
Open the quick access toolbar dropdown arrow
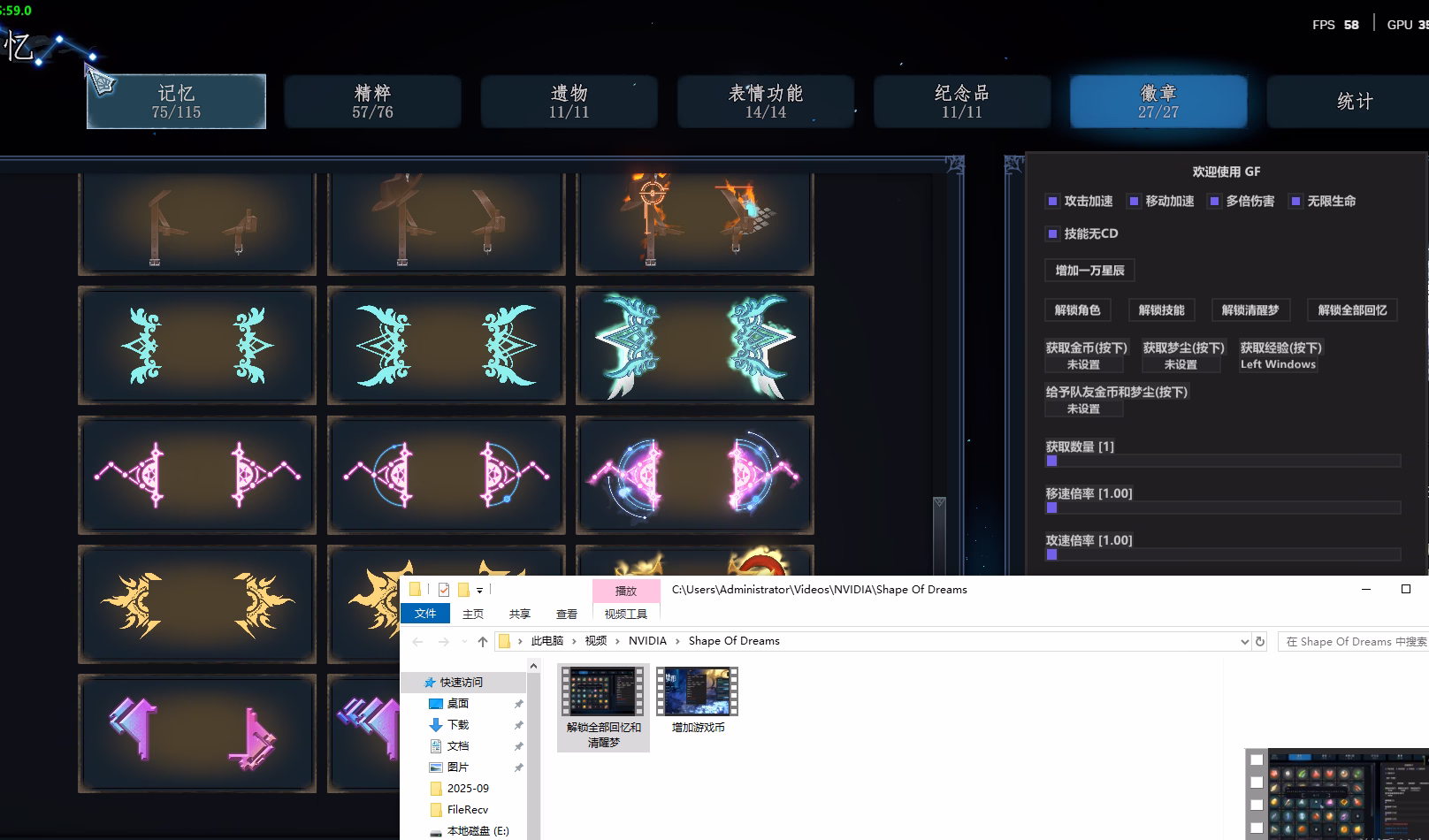pos(480,589)
